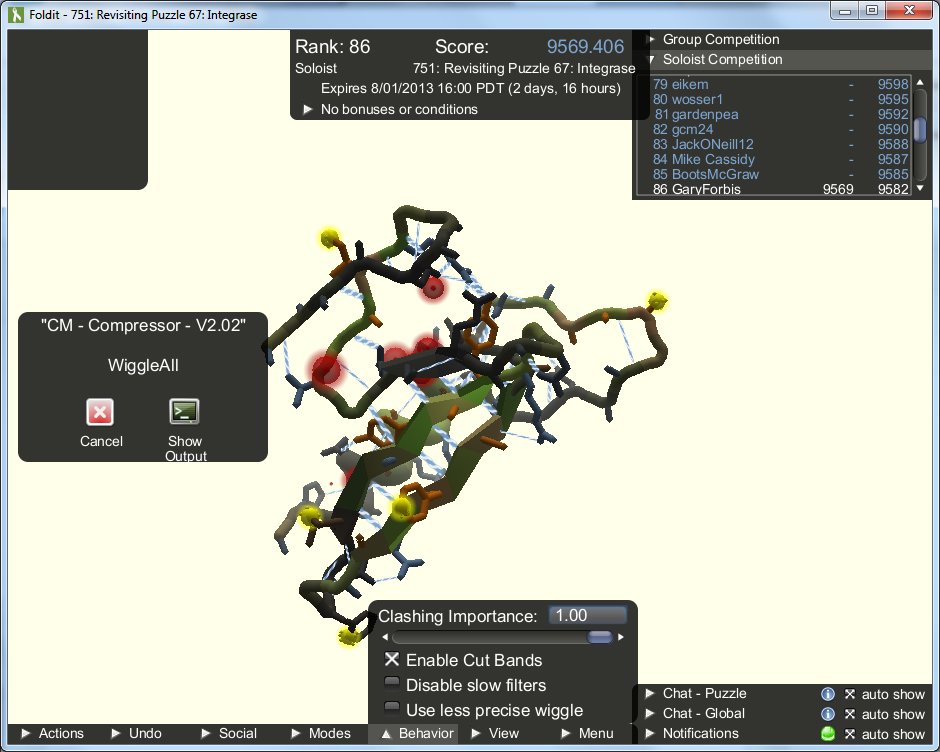Screen dimensions: 940x752
Task: Toggle the Enable Cut Bands checkbox
Action: click(393, 660)
